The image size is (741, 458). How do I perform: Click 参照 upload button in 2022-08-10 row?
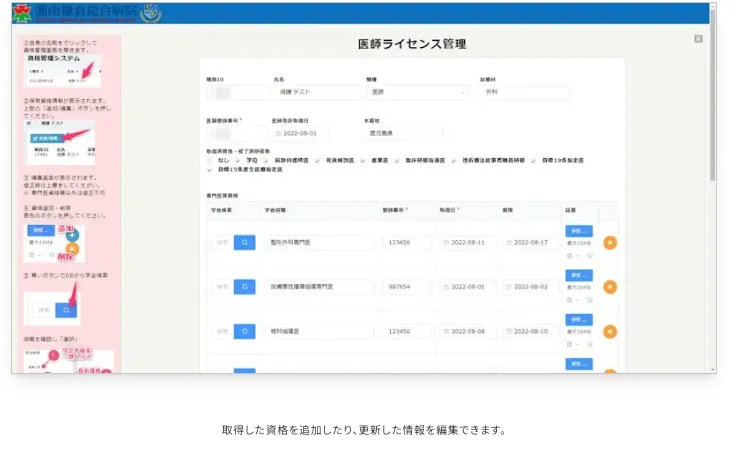(x=579, y=320)
